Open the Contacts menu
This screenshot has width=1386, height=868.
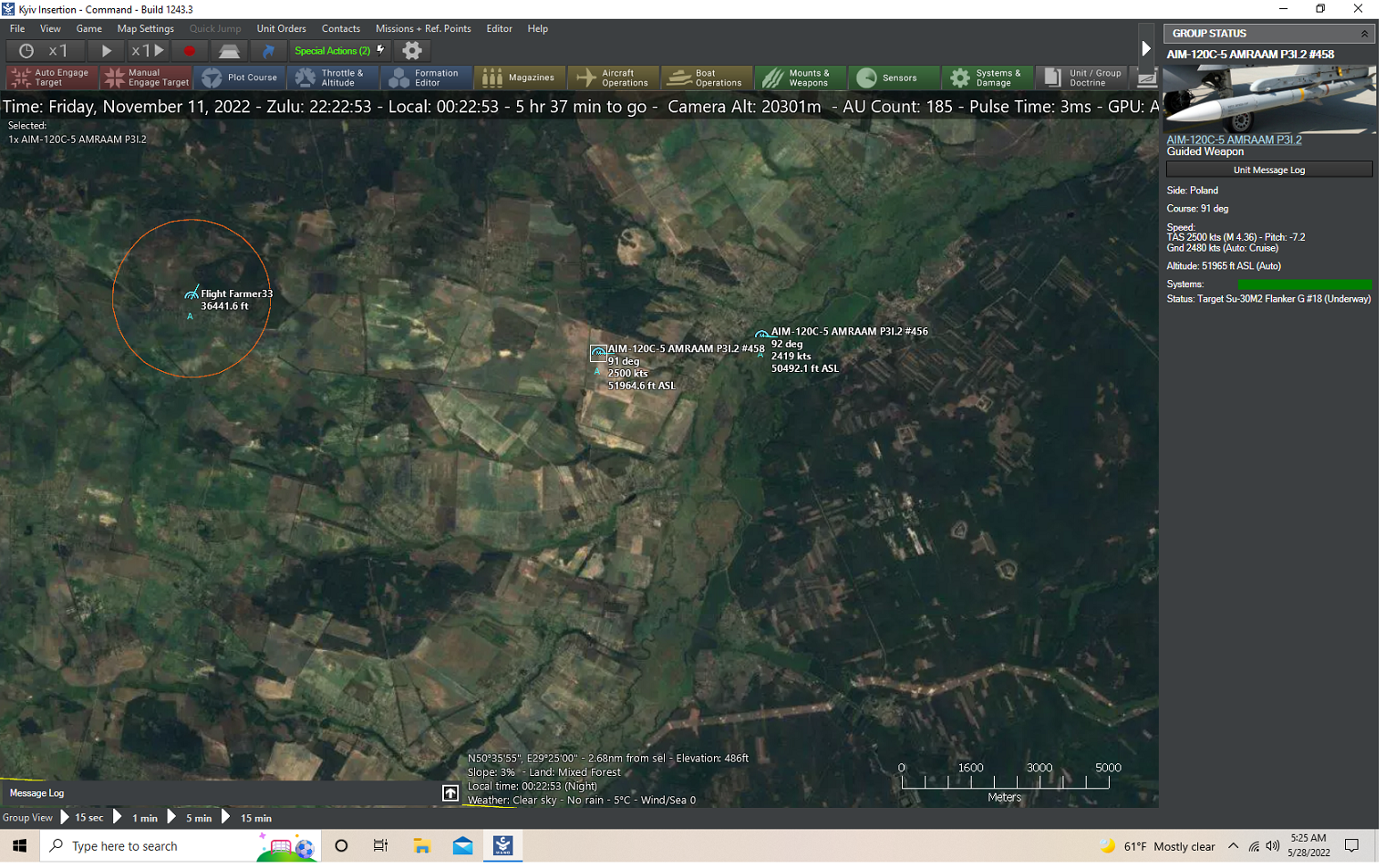341,29
